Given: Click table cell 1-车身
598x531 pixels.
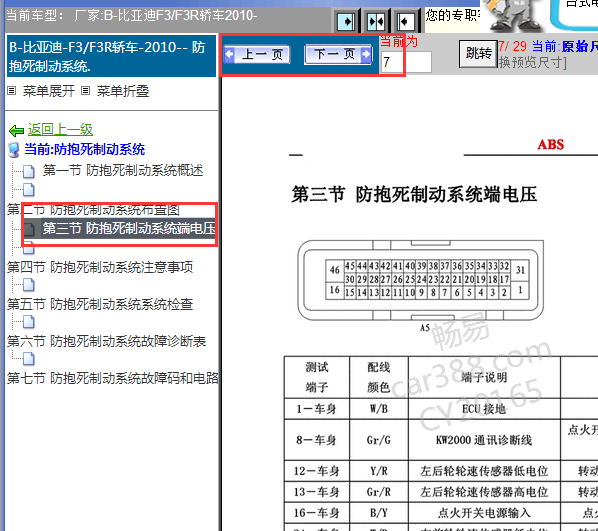Looking at the screenshot, I should pos(316,409).
